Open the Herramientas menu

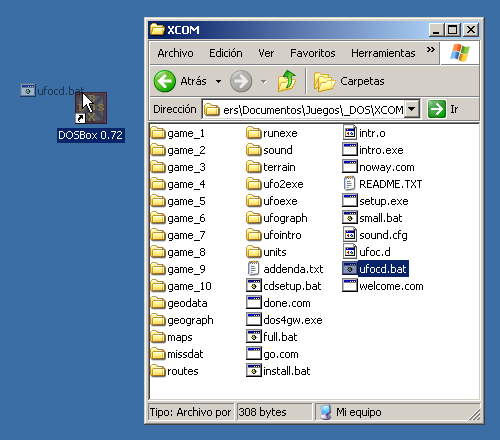click(383, 53)
